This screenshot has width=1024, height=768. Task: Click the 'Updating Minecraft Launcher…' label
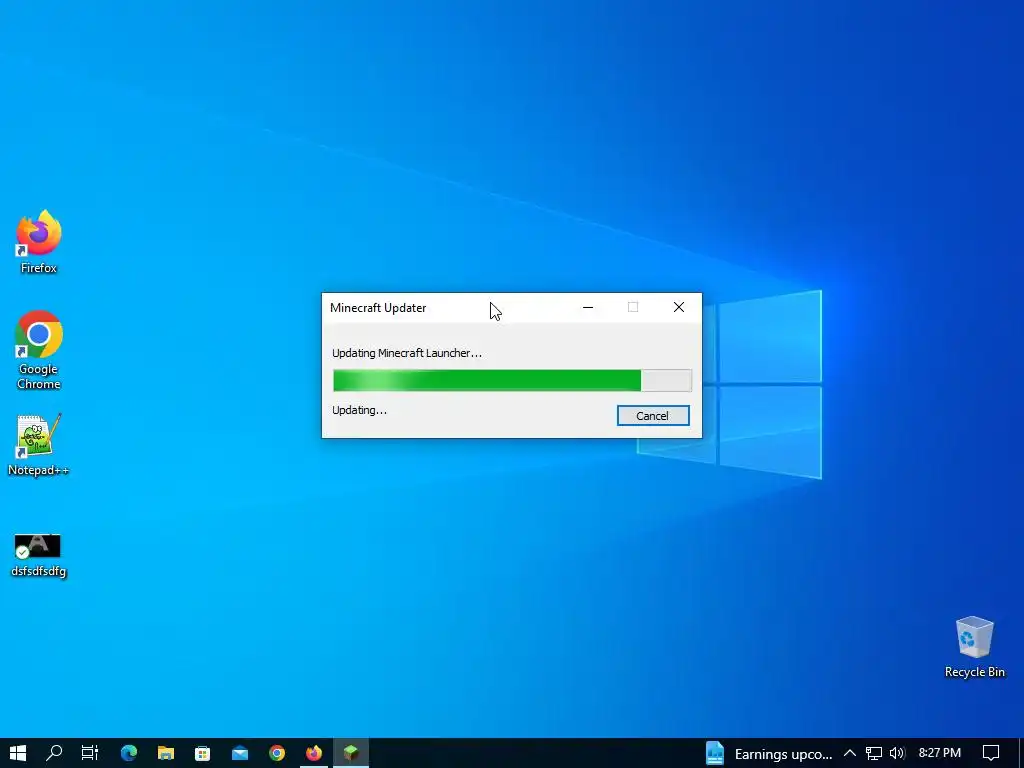(x=407, y=353)
